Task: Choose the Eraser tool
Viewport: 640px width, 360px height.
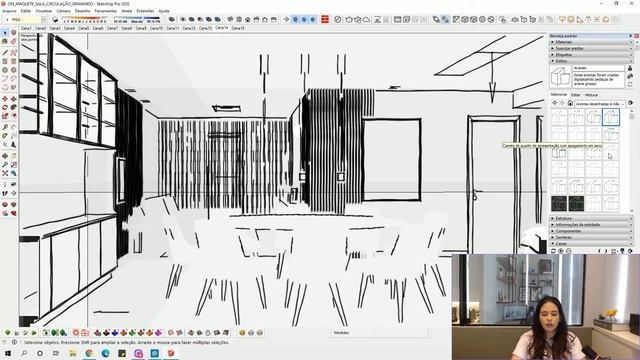Action: (x=13, y=42)
